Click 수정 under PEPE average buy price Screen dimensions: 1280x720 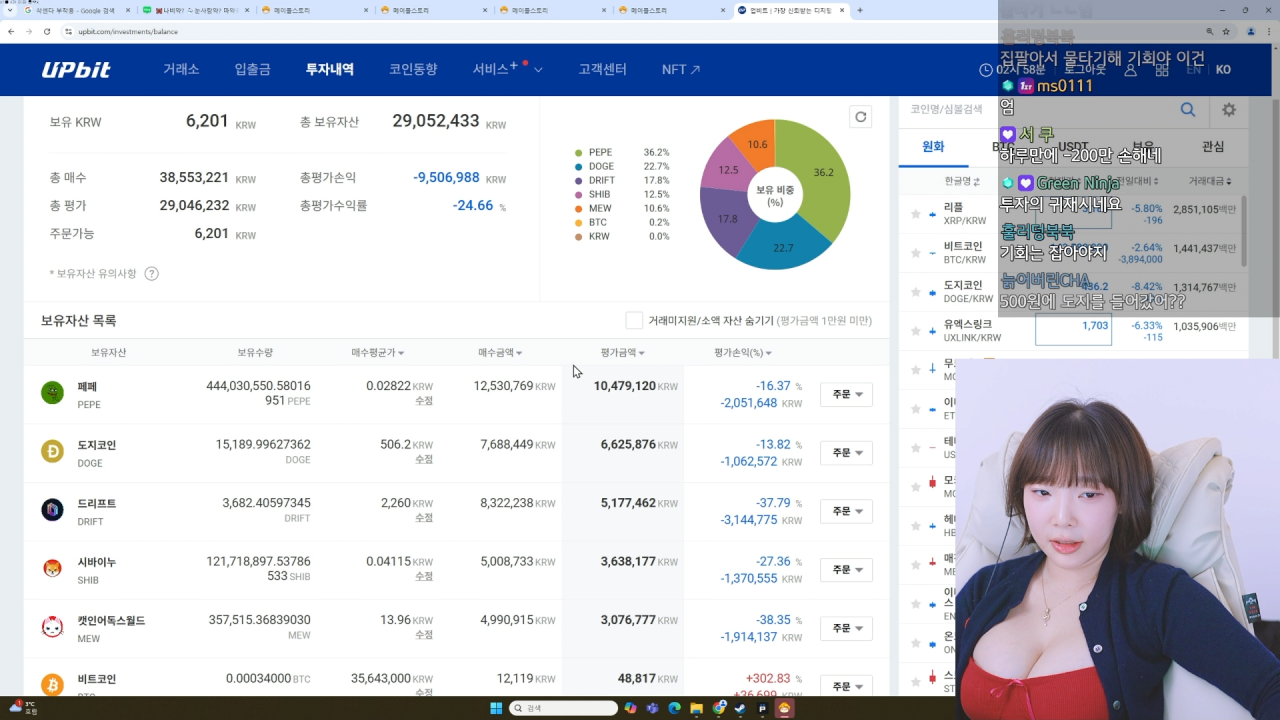click(x=424, y=401)
